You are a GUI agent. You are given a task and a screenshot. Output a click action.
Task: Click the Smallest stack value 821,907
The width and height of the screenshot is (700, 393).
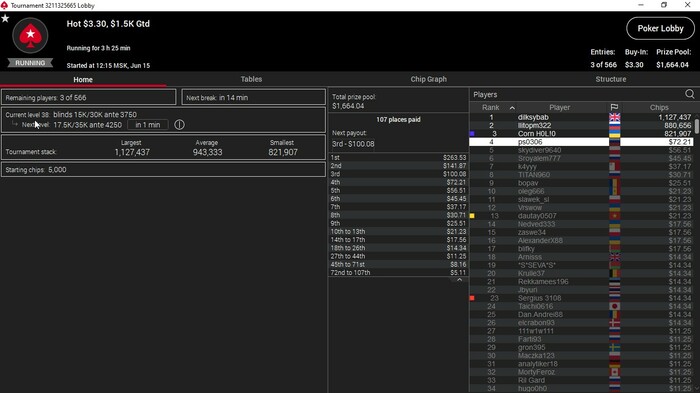283,152
